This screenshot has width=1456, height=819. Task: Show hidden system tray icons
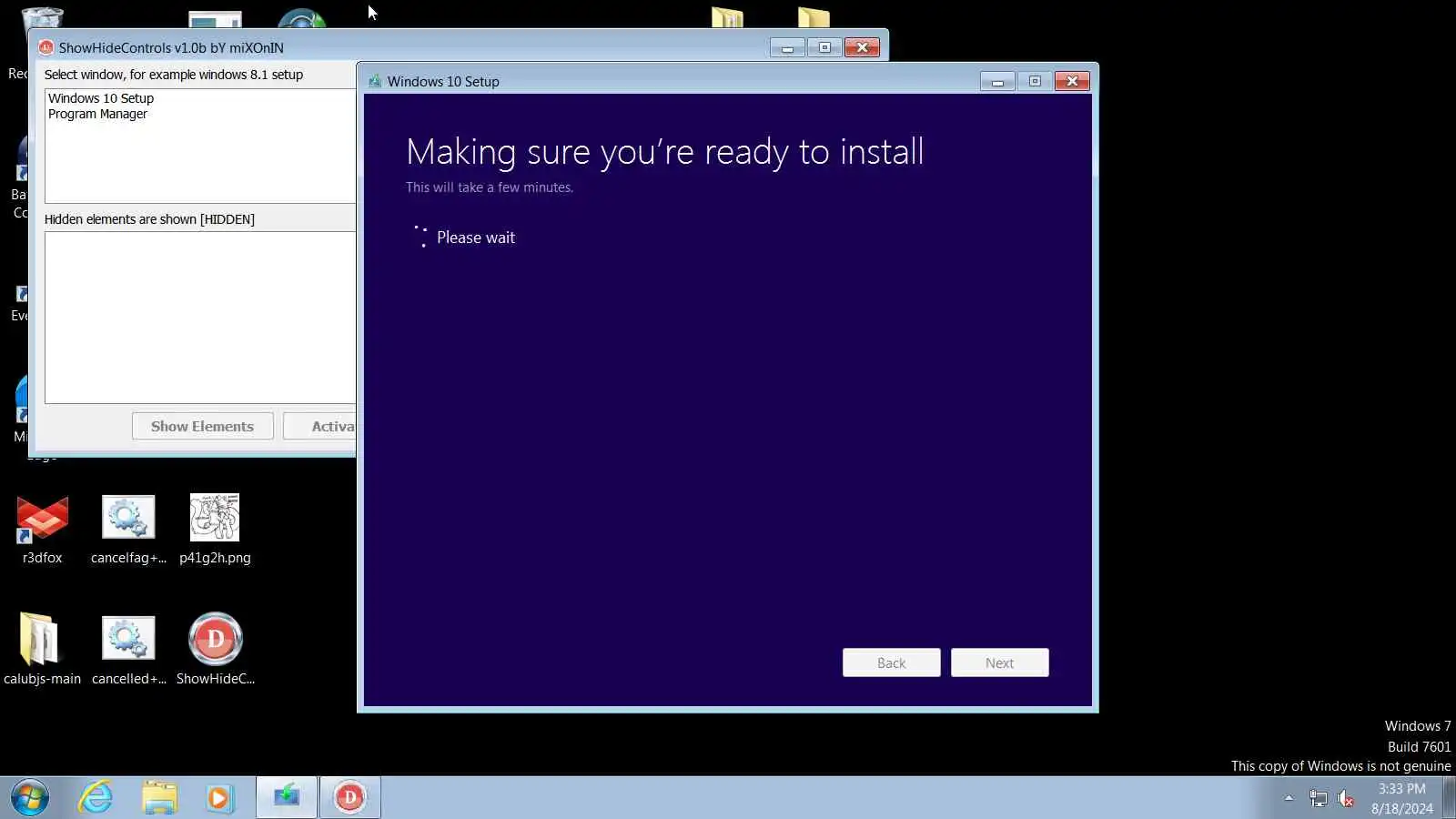tap(1289, 798)
